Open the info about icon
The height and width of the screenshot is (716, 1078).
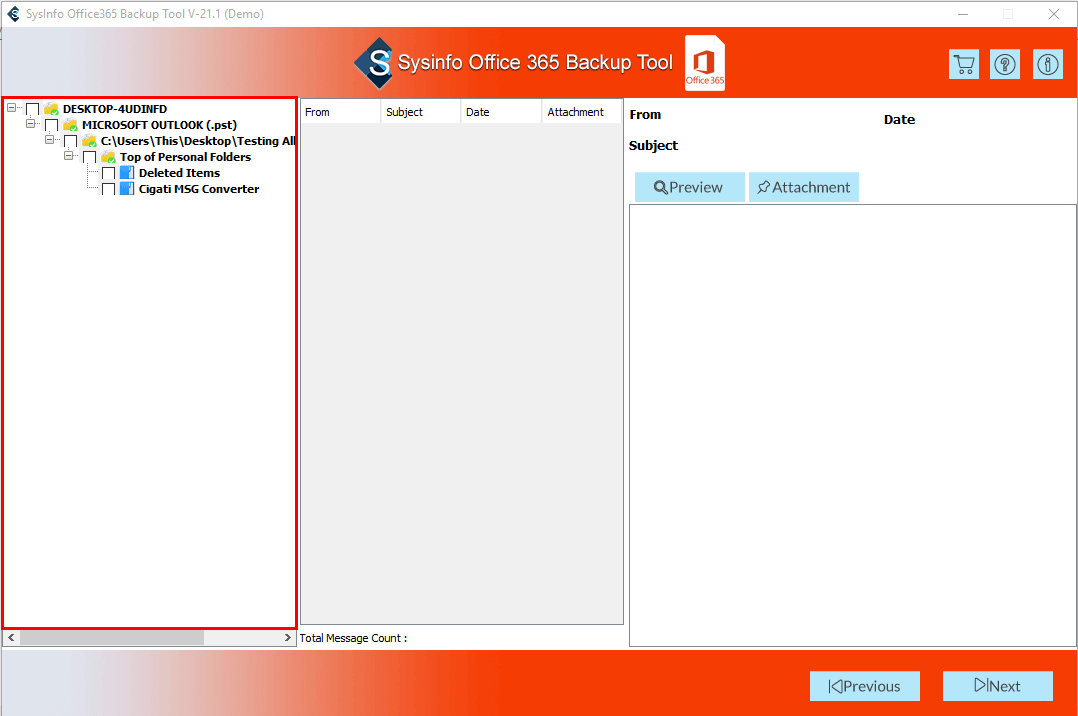coord(1047,65)
